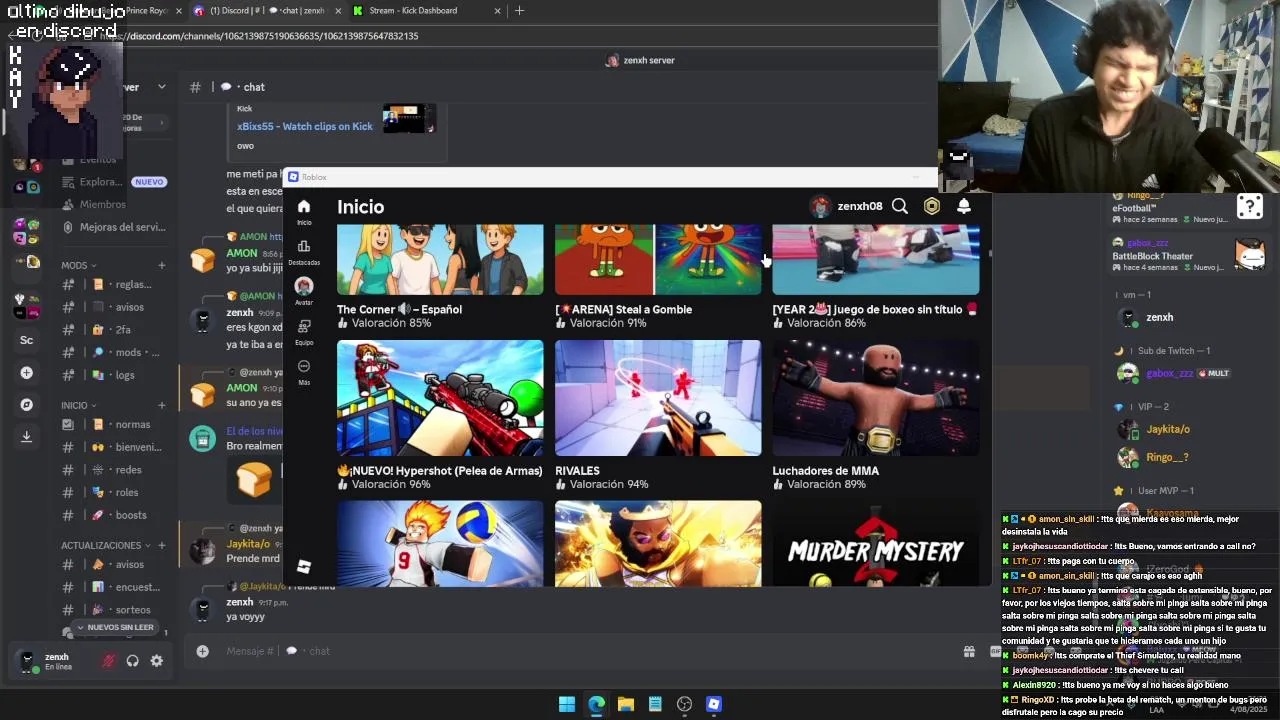
Task: Click the Download apps icon in Discord
Action: 27,437
